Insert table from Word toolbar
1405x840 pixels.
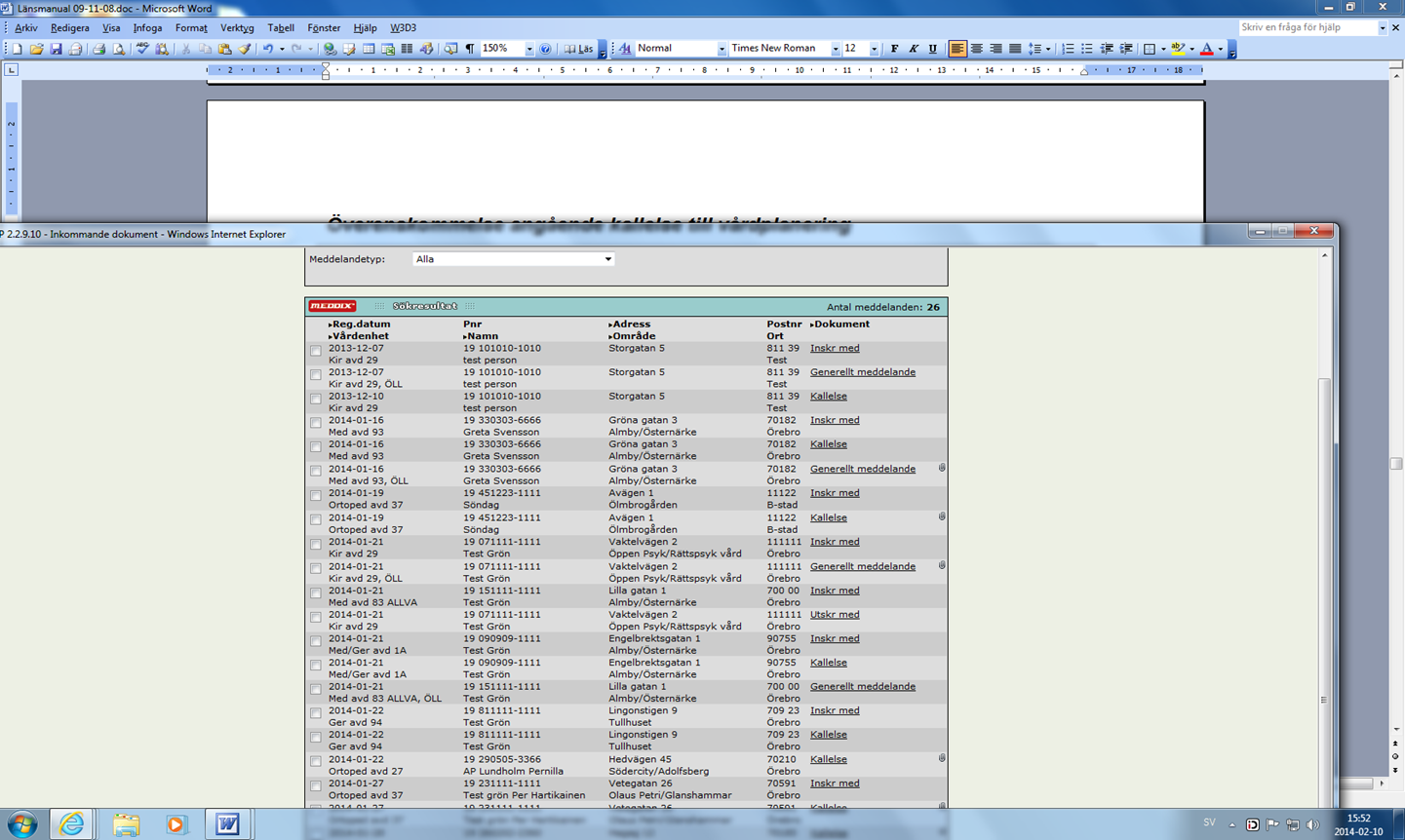click(x=369, y=49)
